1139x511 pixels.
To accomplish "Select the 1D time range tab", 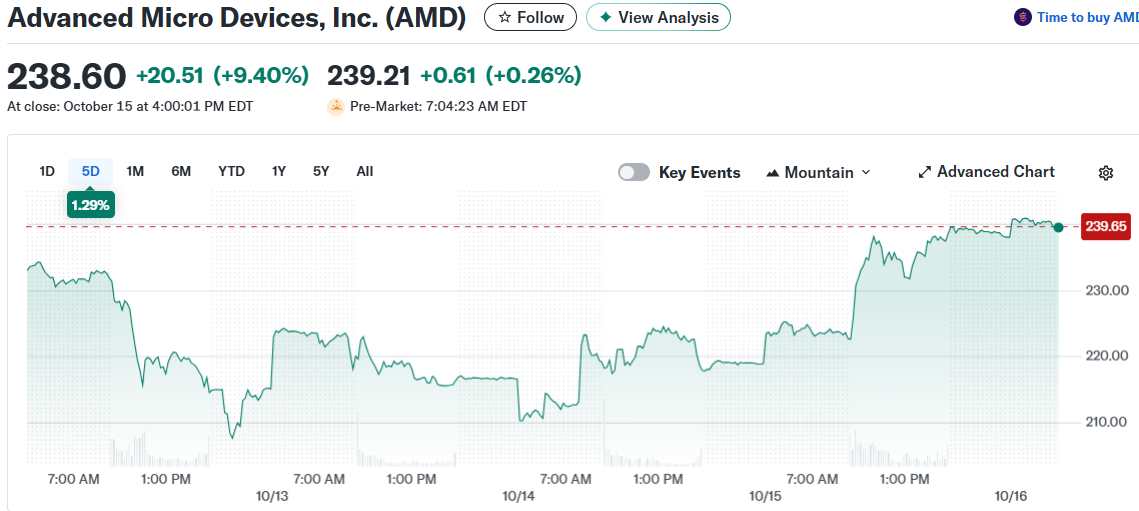I will [47, 171].
